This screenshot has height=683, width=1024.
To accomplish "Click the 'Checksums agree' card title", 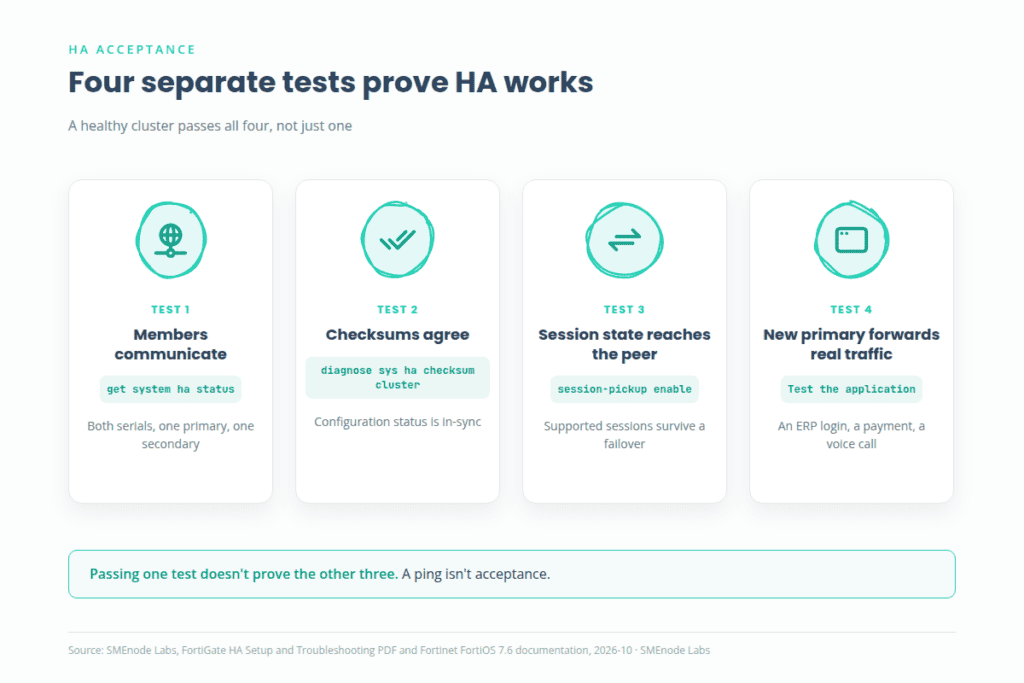I will click(398, 334).
